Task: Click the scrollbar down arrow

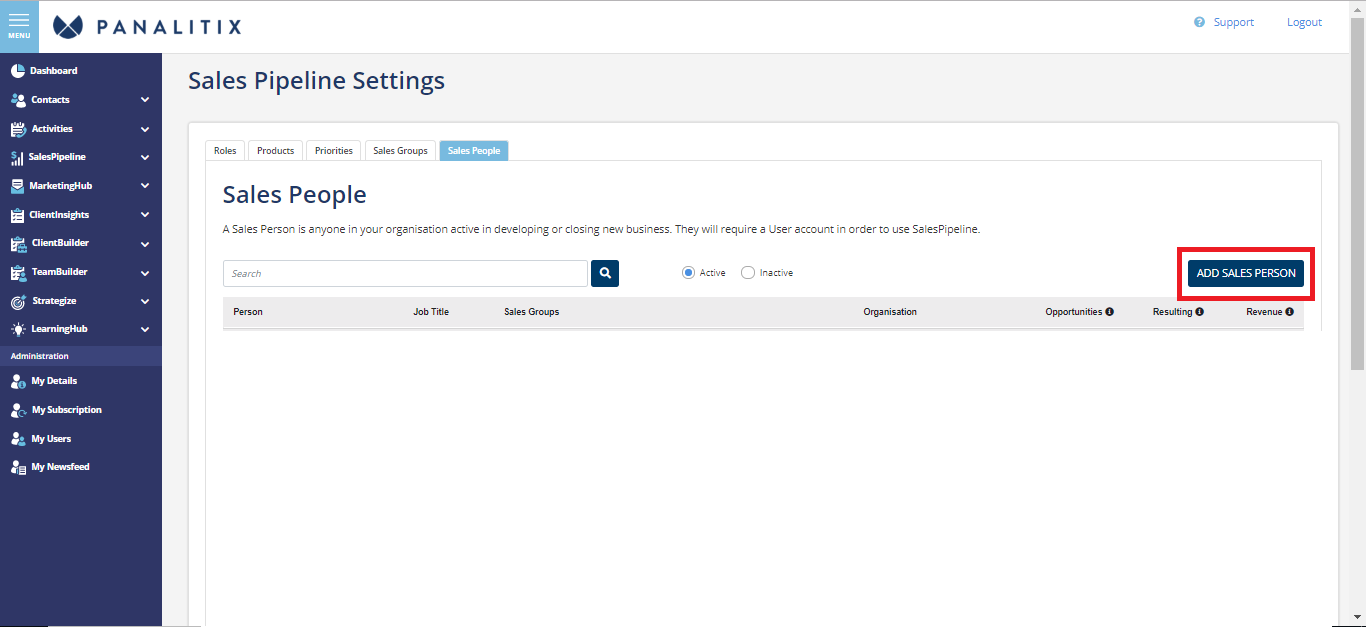Action: (1357, 618)
